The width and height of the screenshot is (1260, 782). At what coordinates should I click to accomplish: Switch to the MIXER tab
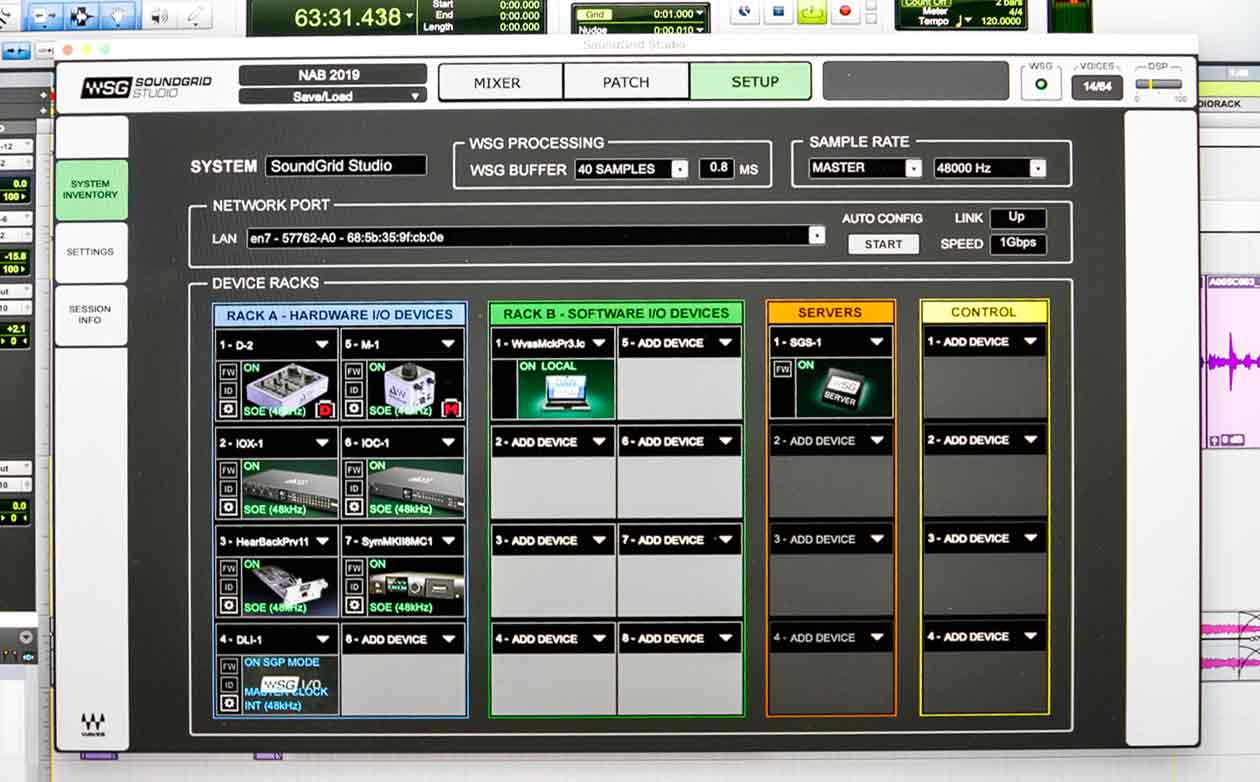(500, 82)
